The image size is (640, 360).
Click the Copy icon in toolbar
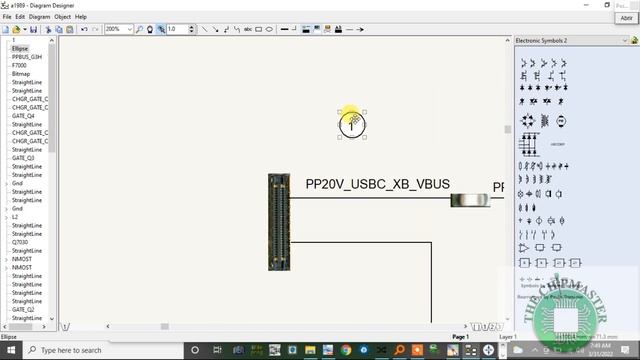pyautogui.click(x=59, y=29)
